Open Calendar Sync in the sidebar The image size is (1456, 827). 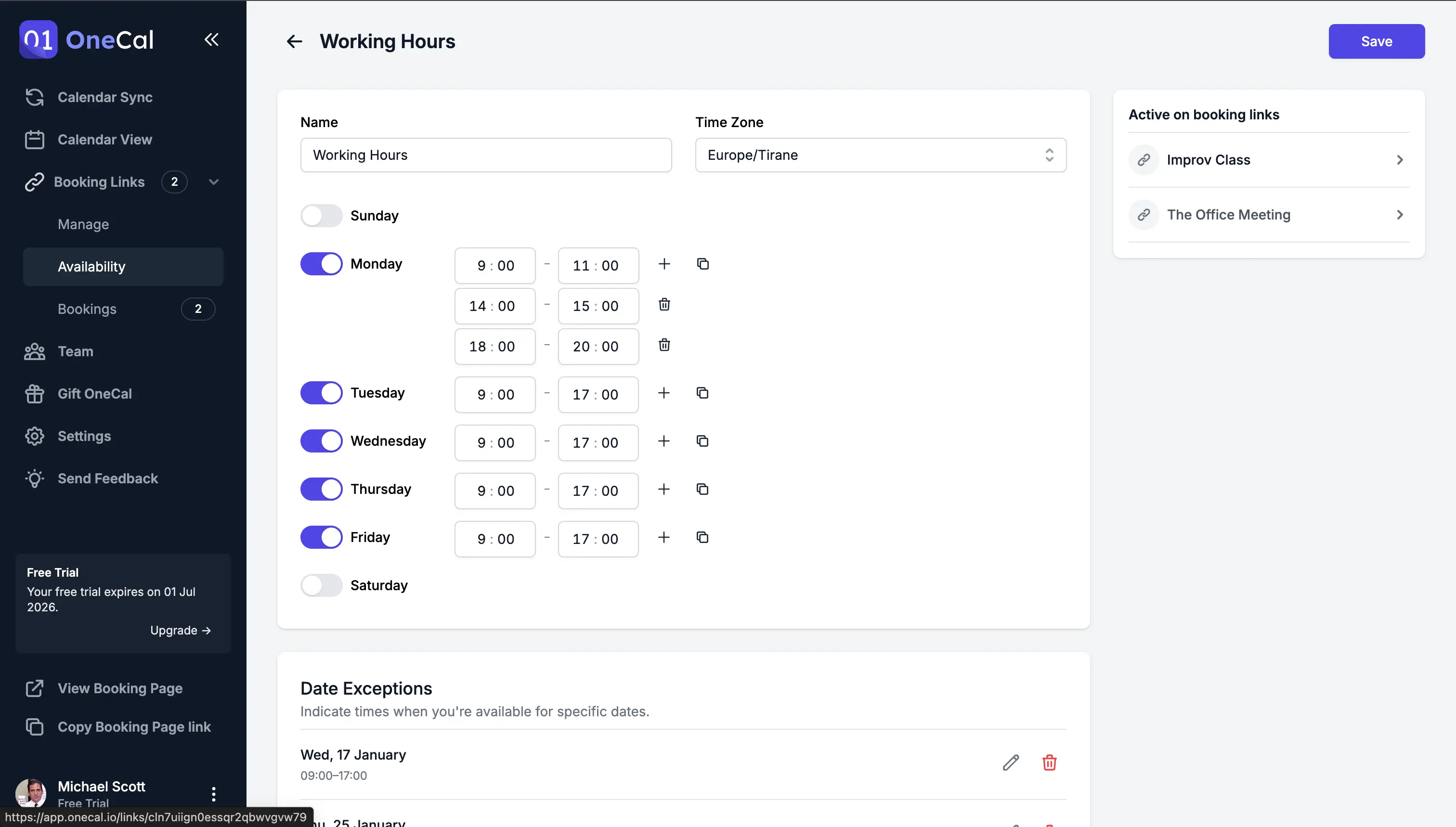click(105, 97)
